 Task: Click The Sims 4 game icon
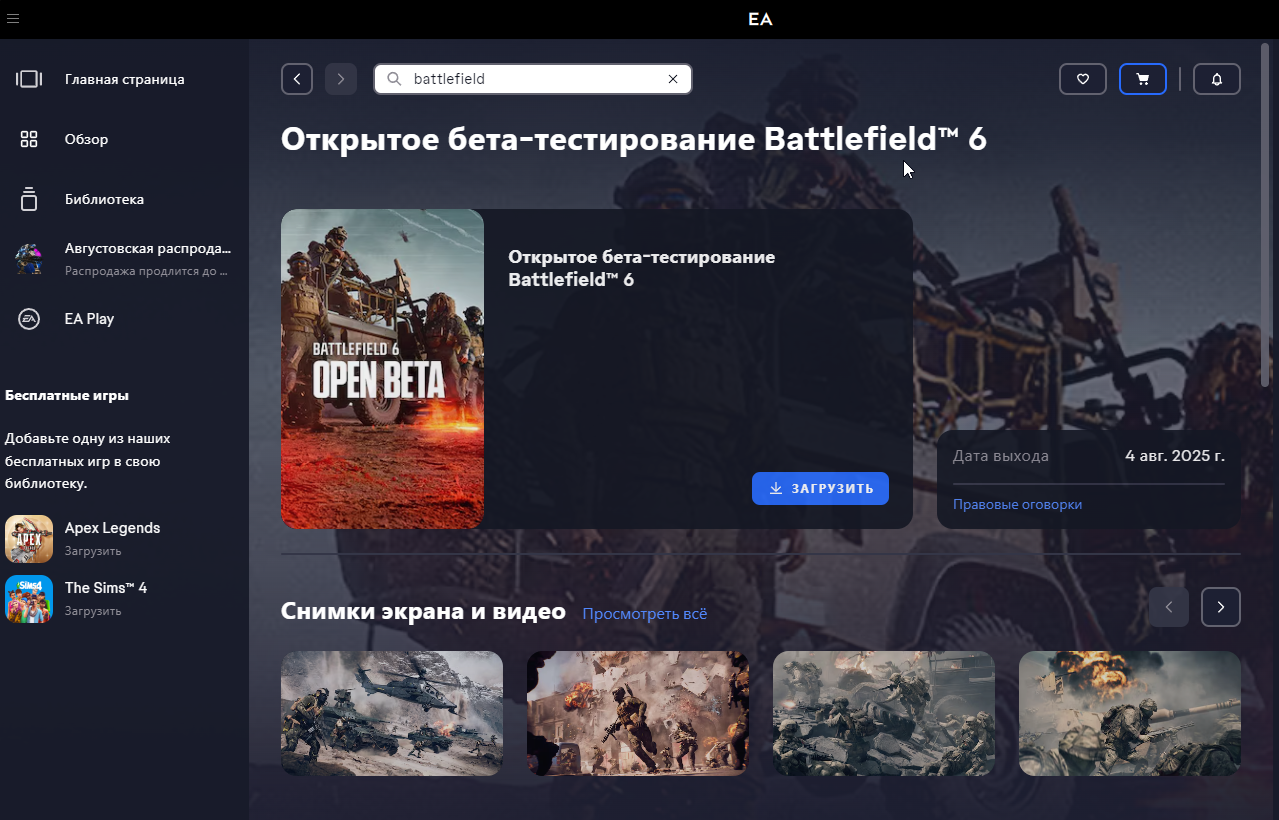29,599
